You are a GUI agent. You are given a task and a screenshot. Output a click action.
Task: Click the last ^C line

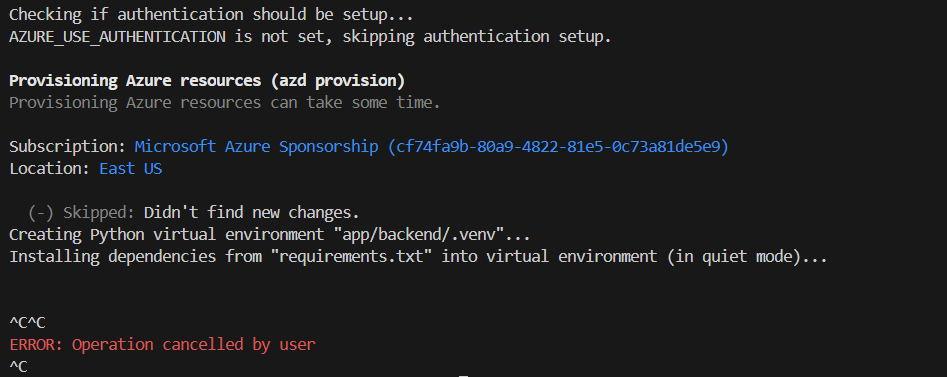(x=18, y=366)
